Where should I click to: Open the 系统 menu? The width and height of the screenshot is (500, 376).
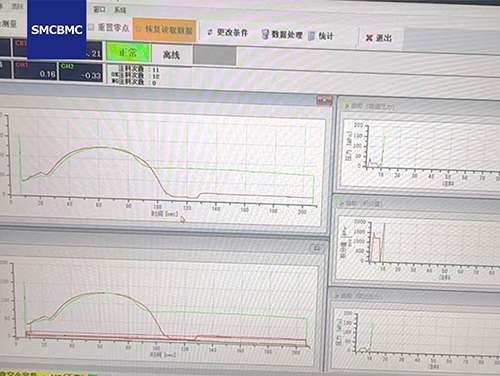(120, 10)
